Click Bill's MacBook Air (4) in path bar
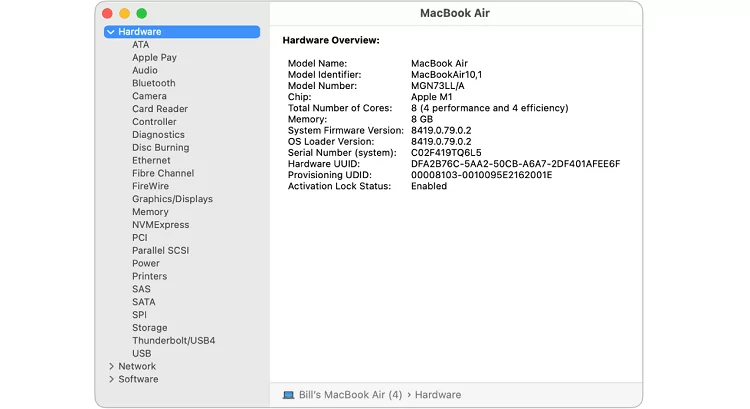The width and height of the screenshot is (750, 409). tap(350, 395)
